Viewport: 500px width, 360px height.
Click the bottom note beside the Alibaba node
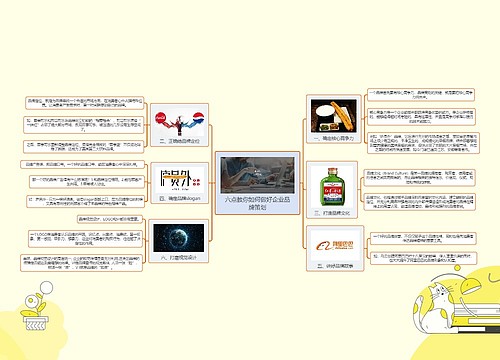click(423, 258)
